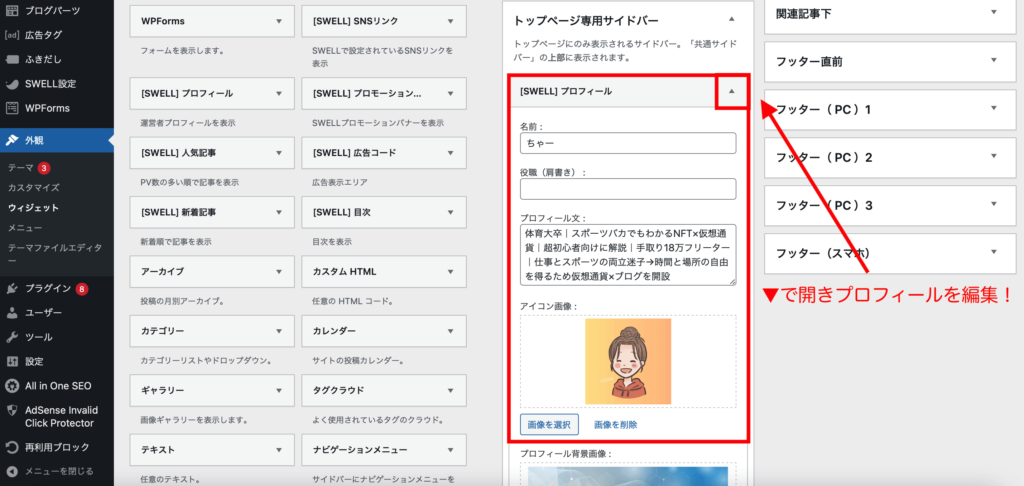
Task: Click the プラグイン update count badge
Action: click(82, 289)
